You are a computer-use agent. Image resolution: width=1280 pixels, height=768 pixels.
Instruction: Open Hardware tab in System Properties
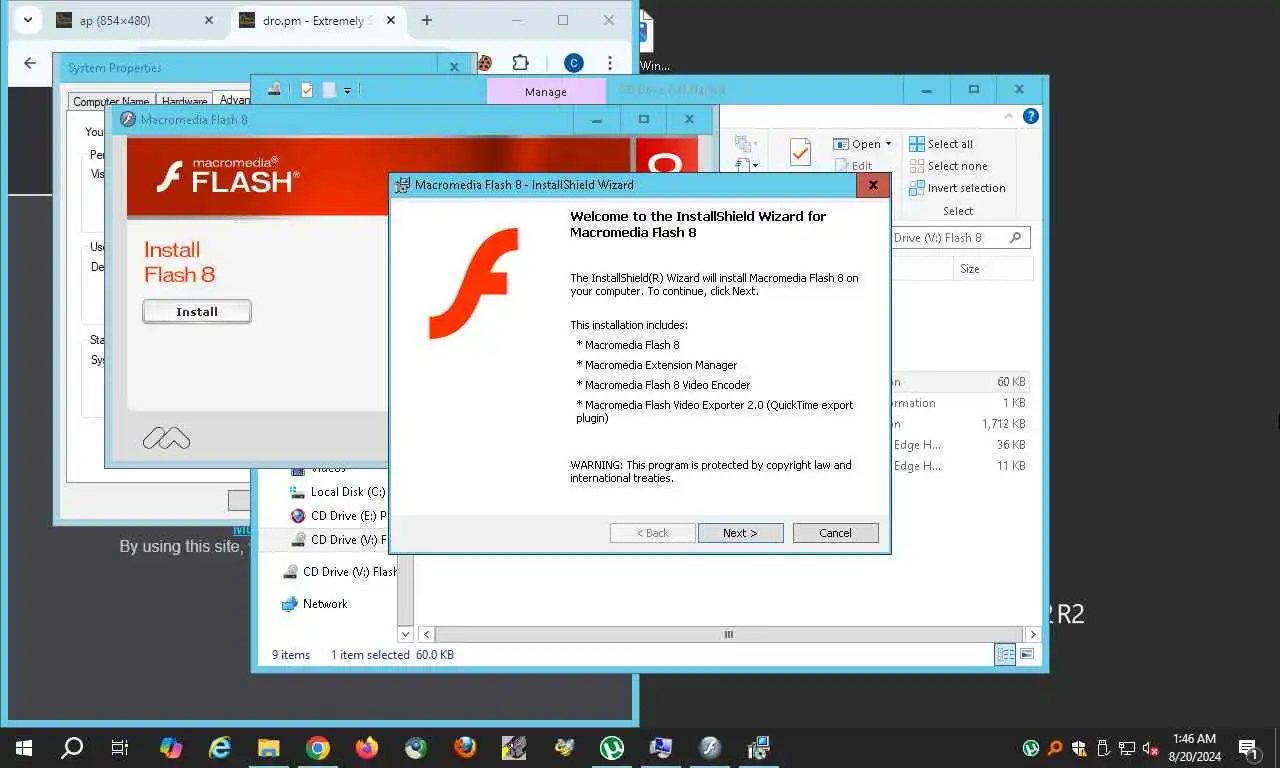click(184, 101)
